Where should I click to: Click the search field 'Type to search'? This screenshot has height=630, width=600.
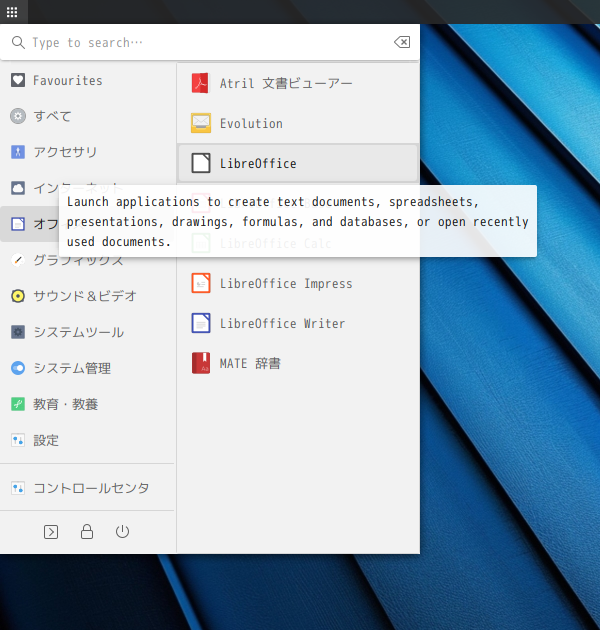click(x=209, y=42)
